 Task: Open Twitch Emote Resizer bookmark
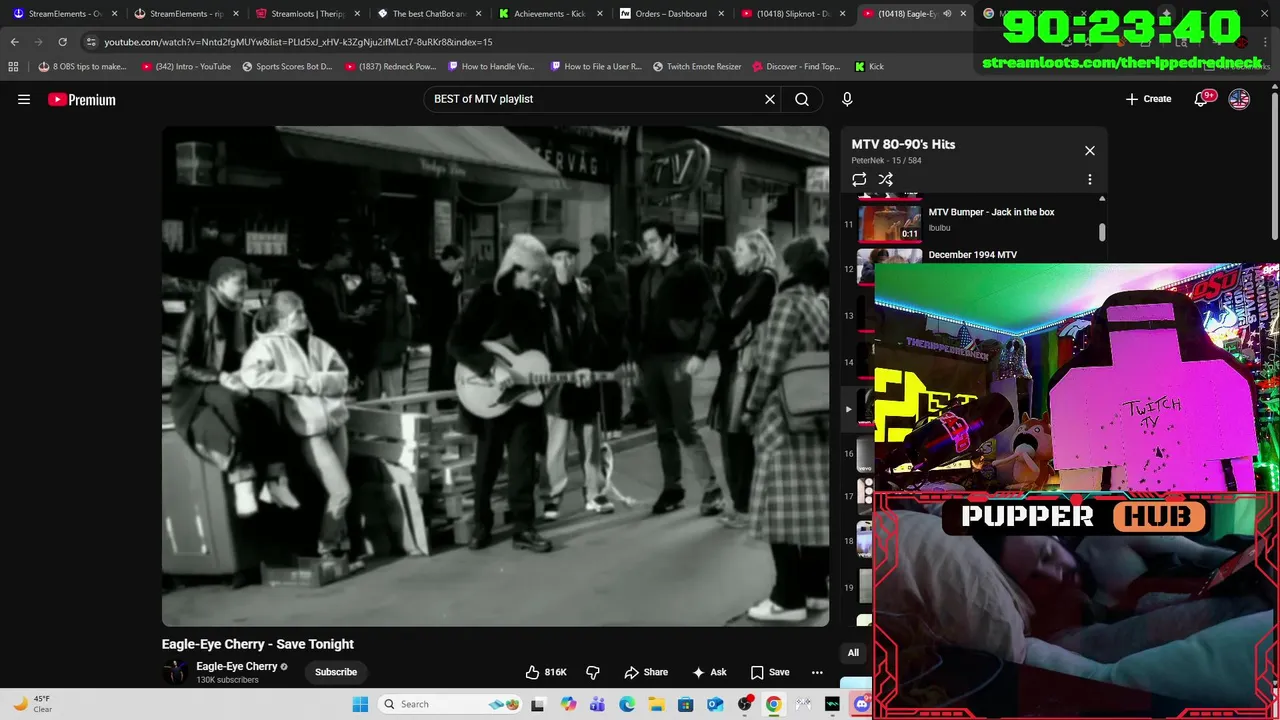697,66
